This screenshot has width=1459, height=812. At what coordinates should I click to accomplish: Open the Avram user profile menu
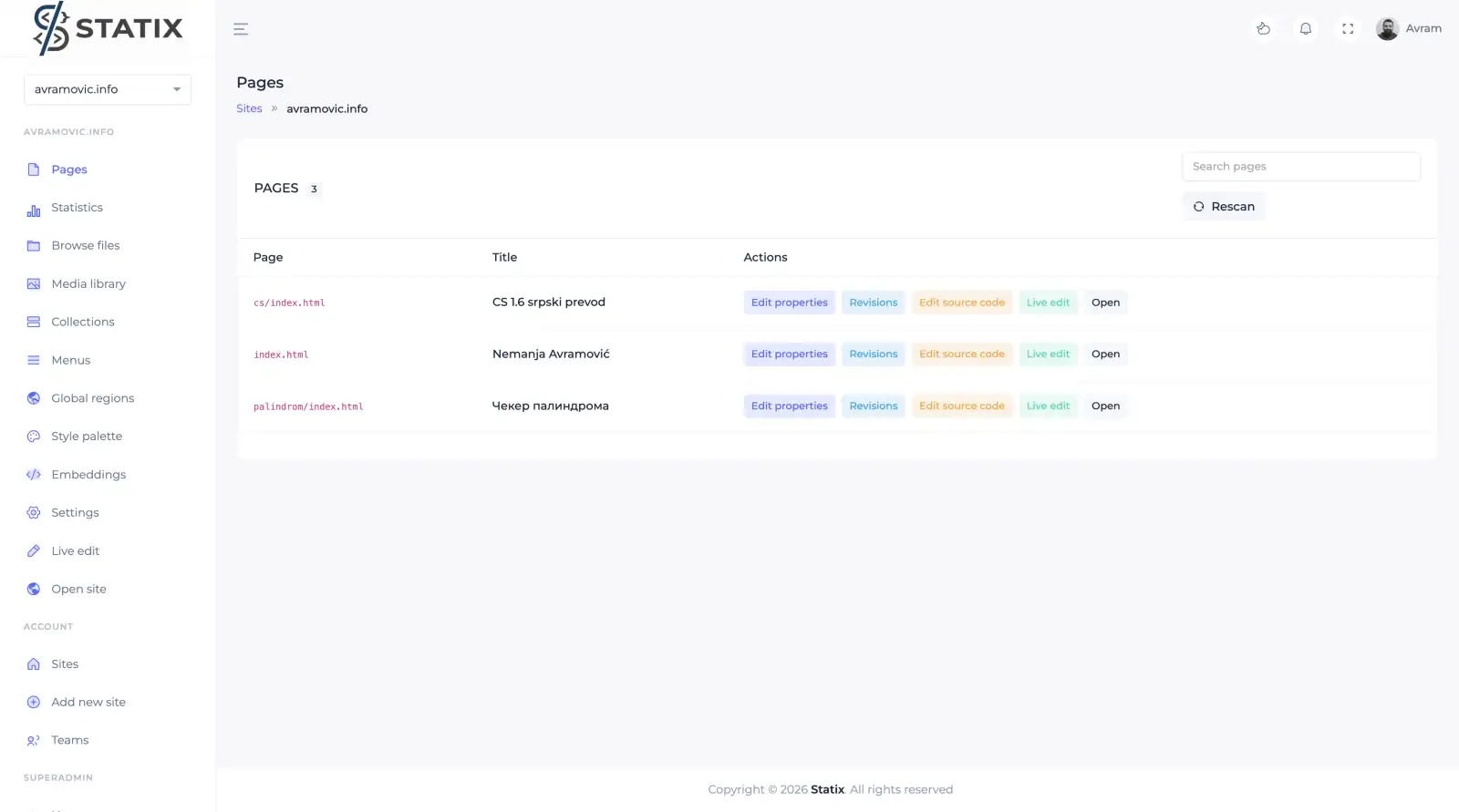coord(1409,29)
